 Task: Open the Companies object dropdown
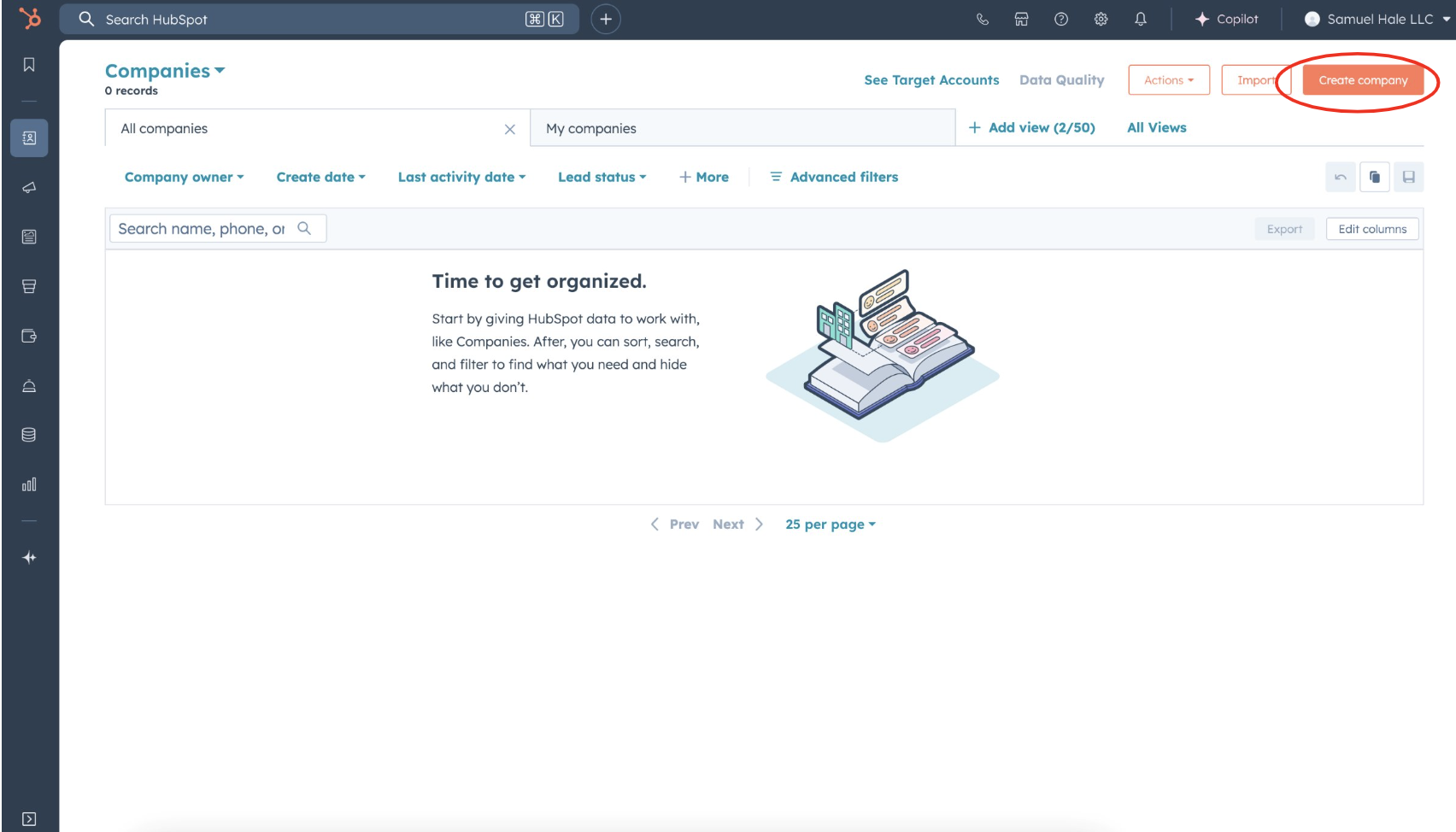coord(165,71)
